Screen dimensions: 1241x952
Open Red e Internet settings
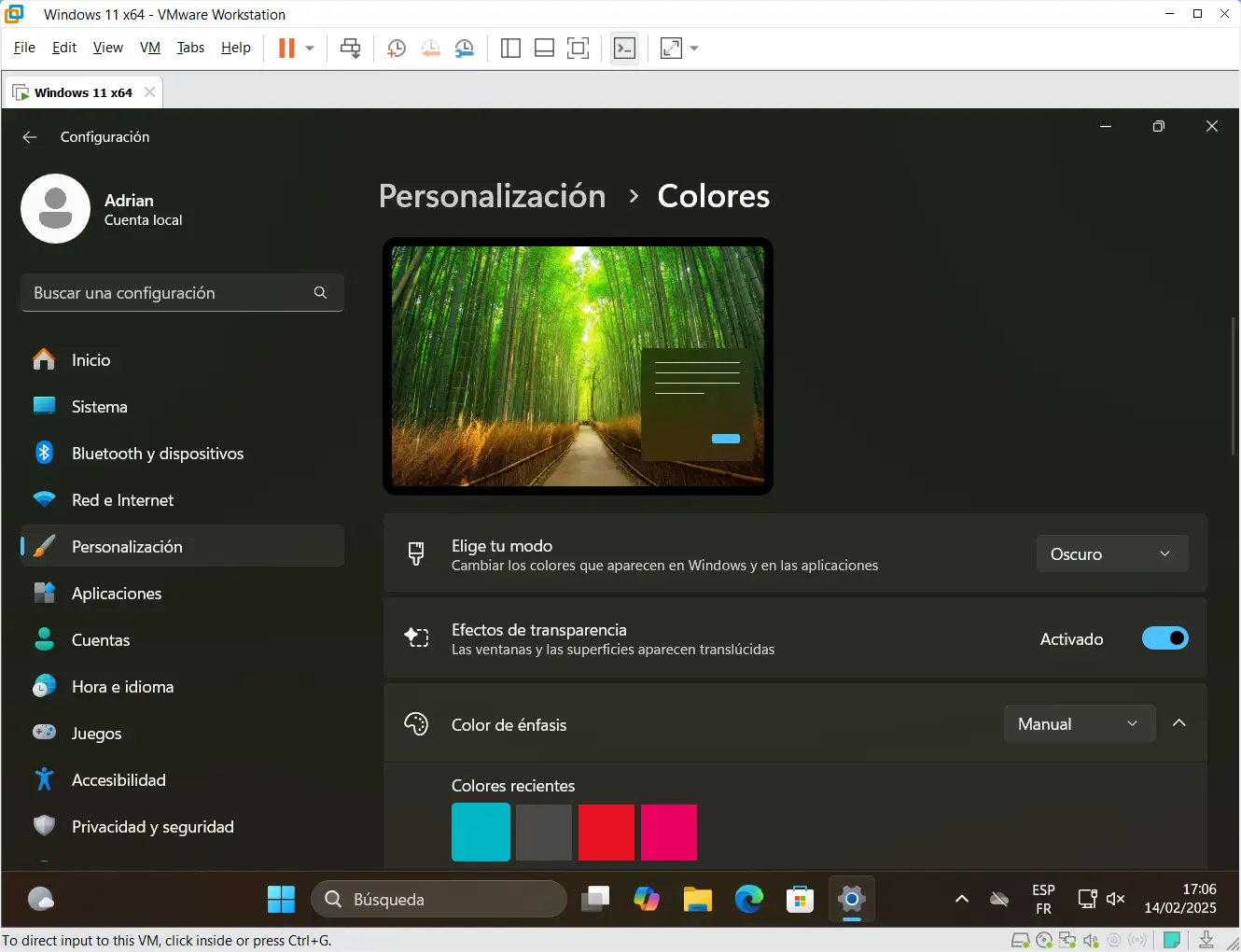coord(182,500)
